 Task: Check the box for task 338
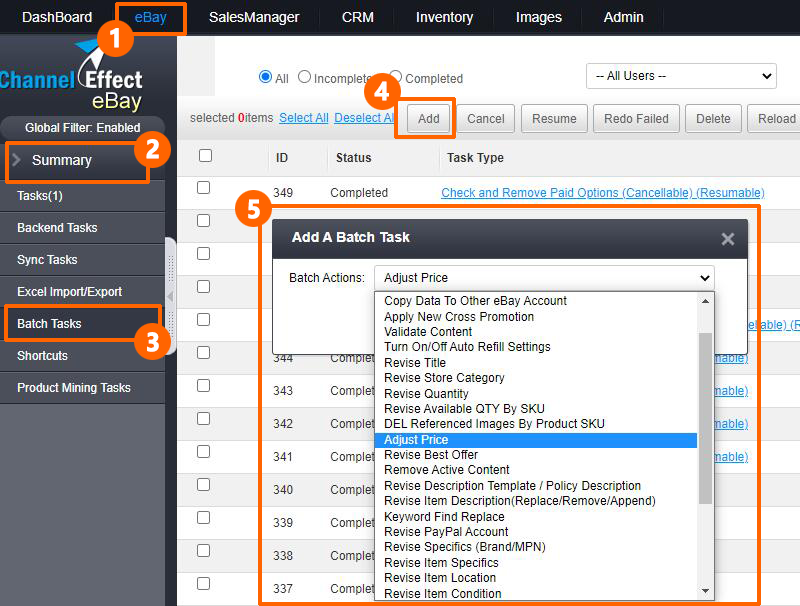pos(204,550)
